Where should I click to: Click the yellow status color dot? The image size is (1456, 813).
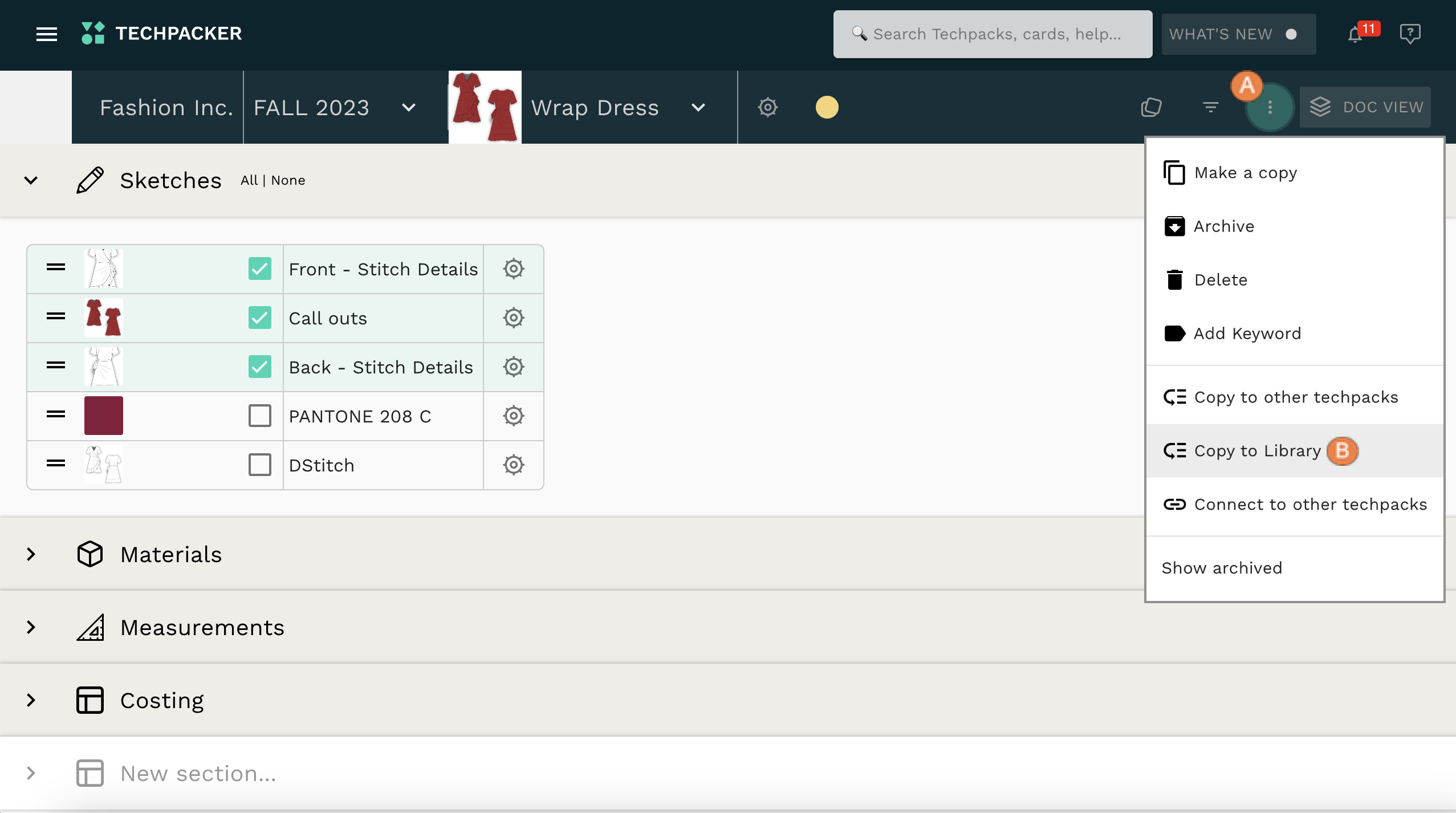[827, 107]
